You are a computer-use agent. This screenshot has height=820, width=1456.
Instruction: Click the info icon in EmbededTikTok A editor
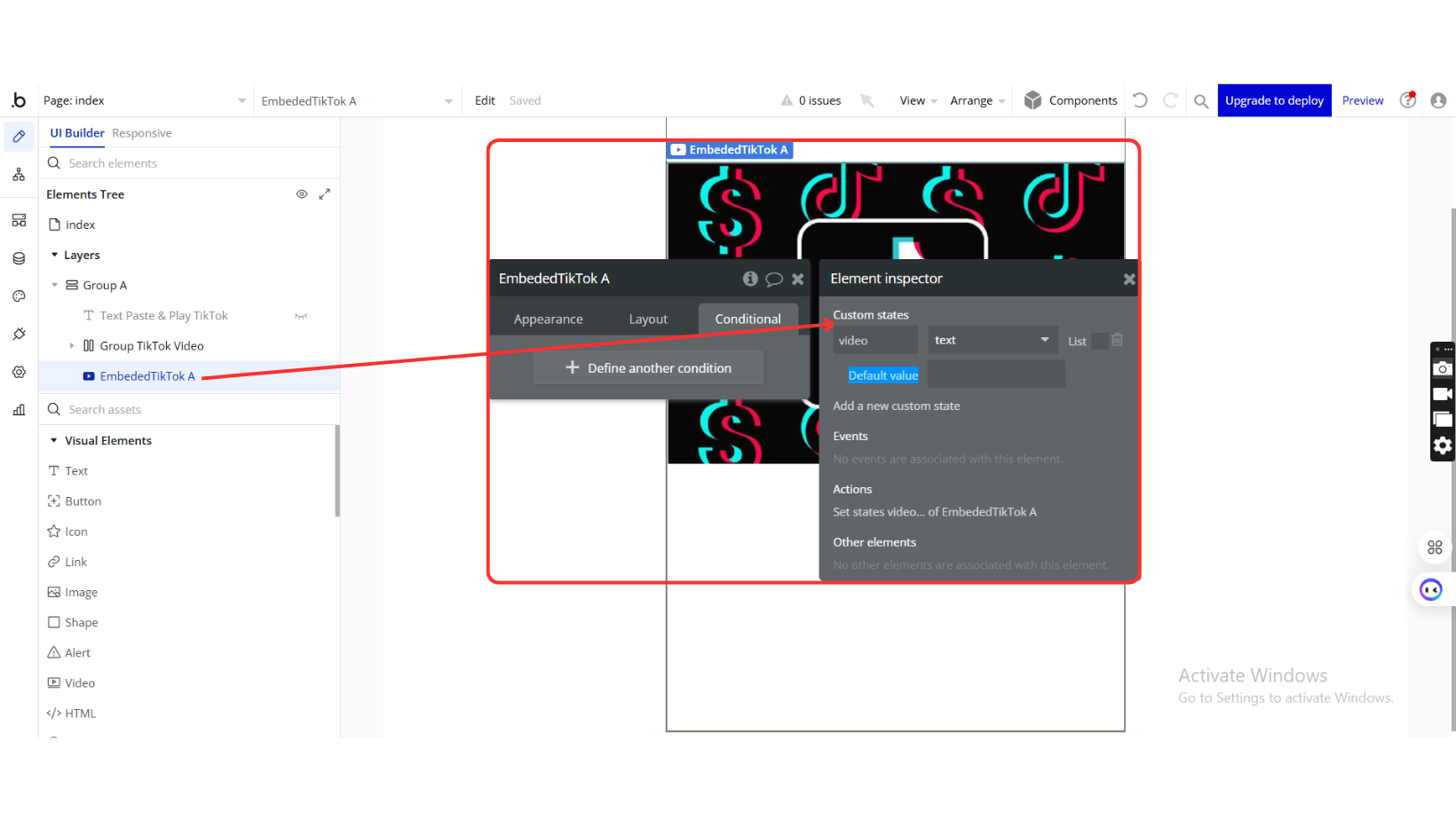(x=750, y=279)
